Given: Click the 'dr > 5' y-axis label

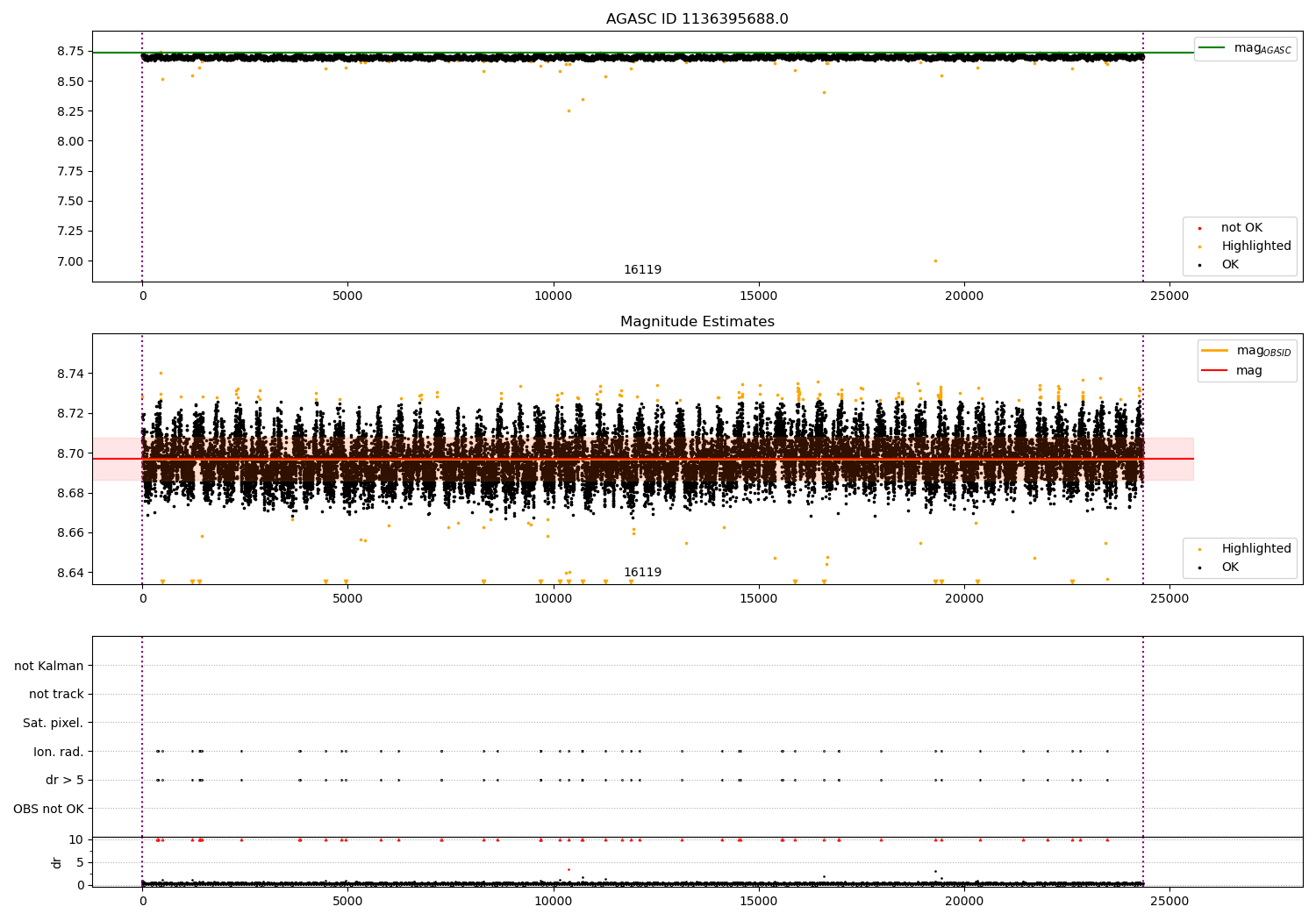Looking at the screenshot, I should click(65, 781).
